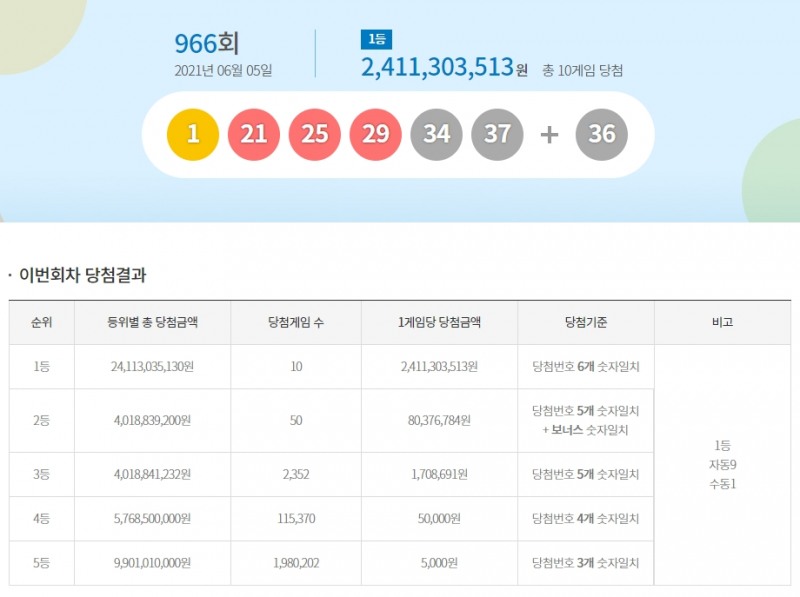Select pink lottery ball 25
The height and width of the screenshot is (597, 800).
[x=316, y=132]
